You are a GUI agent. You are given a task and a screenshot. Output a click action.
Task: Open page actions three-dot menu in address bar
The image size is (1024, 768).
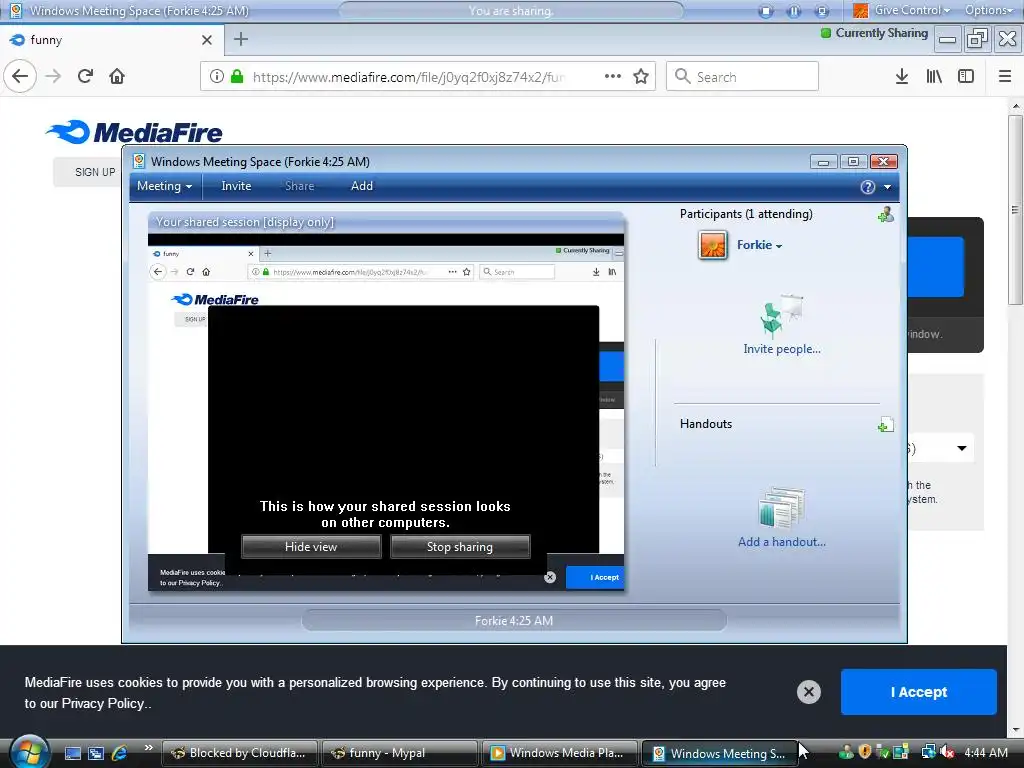pos(613,76)
